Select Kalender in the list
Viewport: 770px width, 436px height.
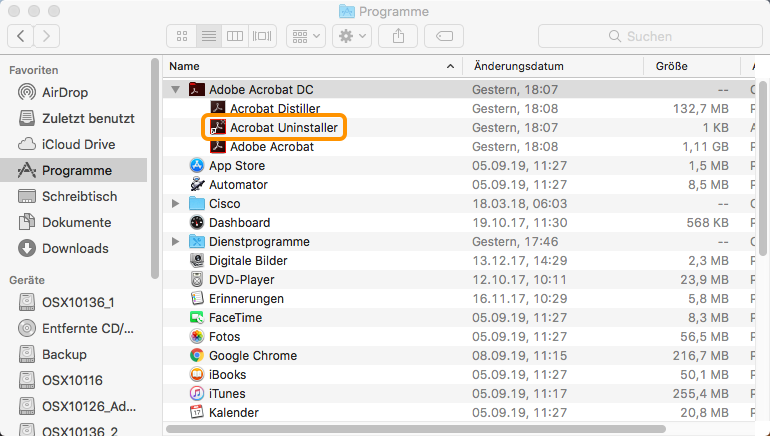234,412
